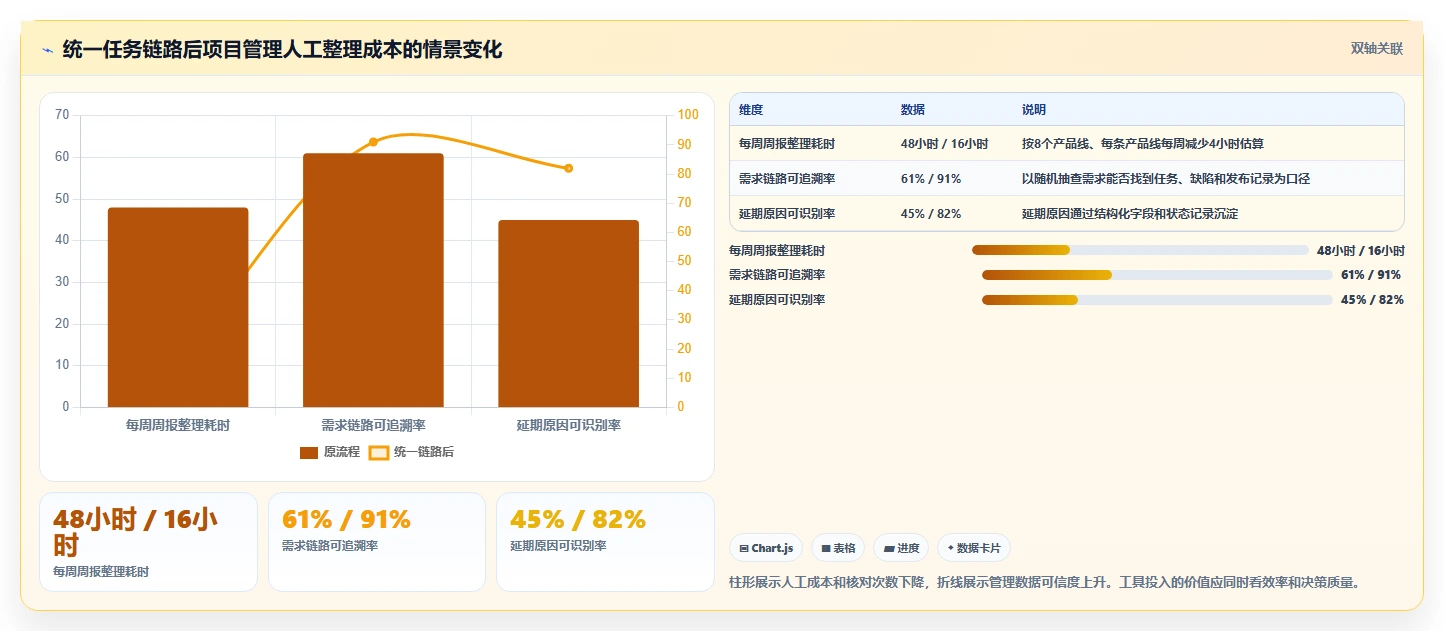Click the panel title 统一任务链路后项目管理人工整理成本的情景变化

(x=282, y=49)
